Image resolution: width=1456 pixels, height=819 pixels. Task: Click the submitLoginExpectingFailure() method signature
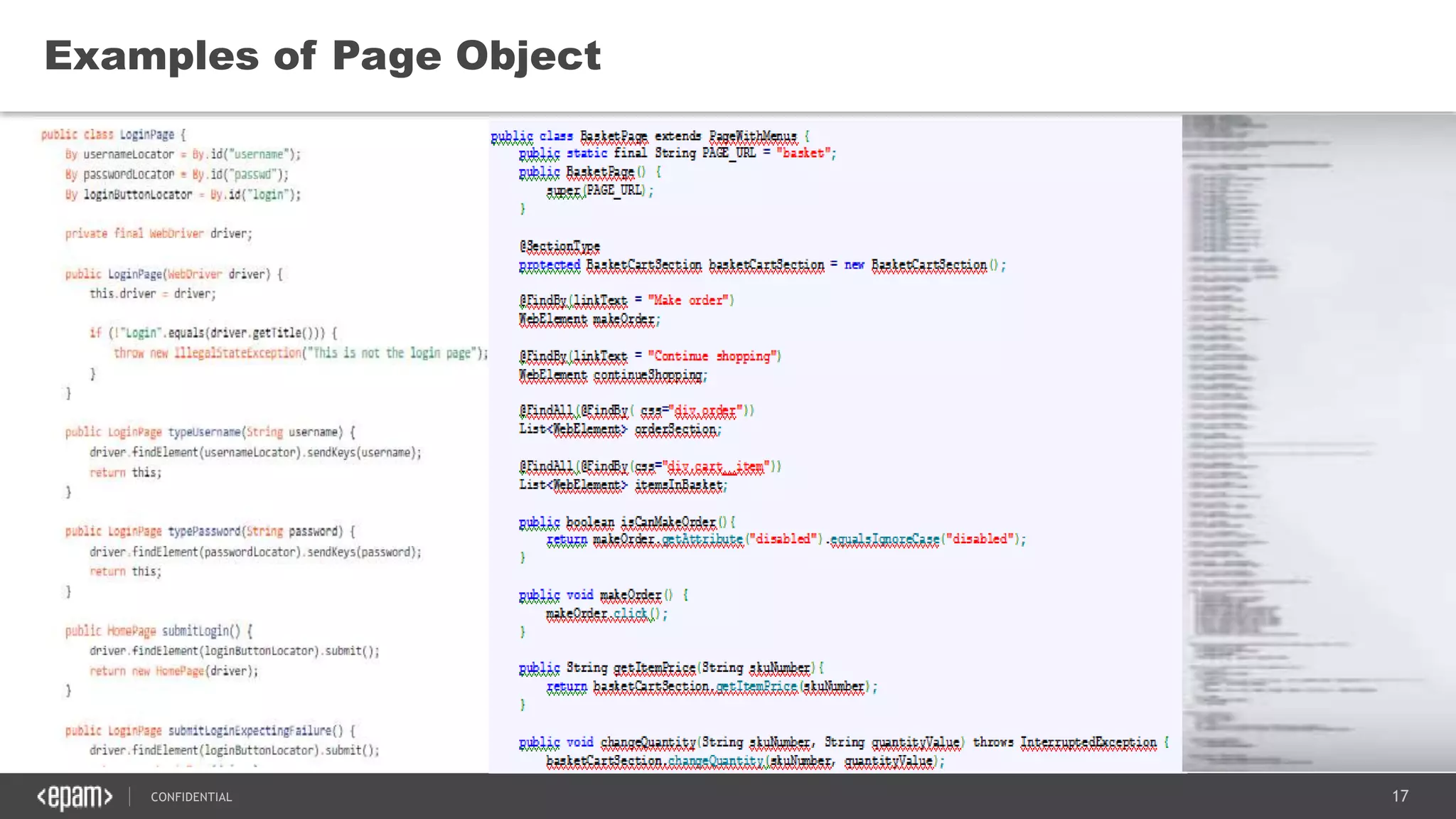(x=210, y=730)
